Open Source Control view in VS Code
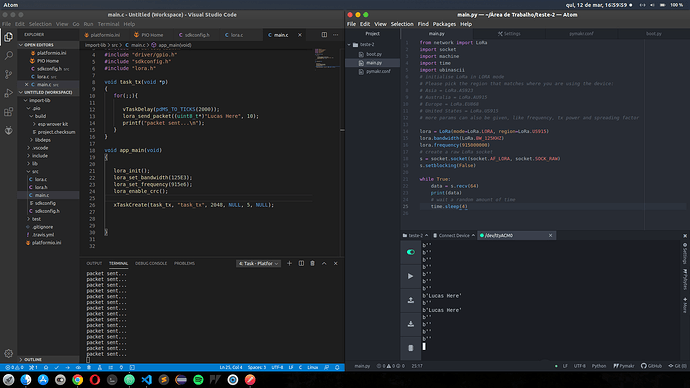 coord(8,74)
